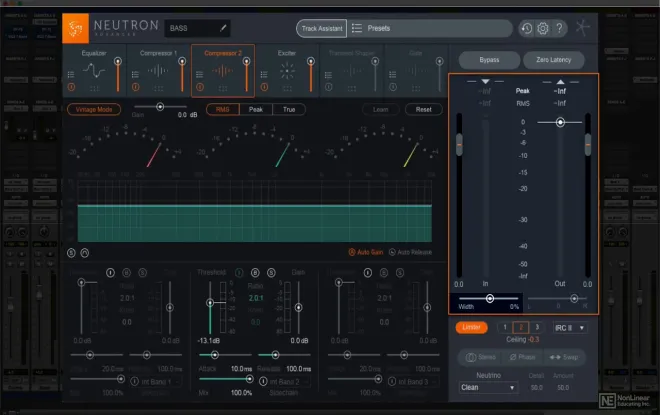Viewport: 660px width, 415px height.
Task: Open Compressor 2 module preset list icon
Action: coord(200,74)
